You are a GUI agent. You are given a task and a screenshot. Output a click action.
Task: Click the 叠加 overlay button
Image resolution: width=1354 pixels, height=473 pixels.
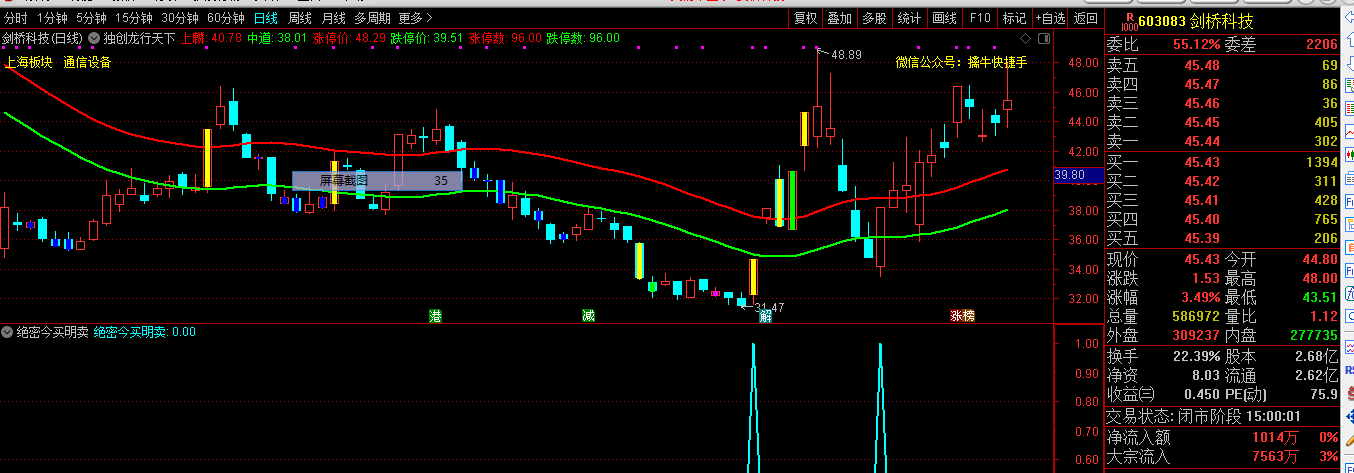click(x=840, y=18)
